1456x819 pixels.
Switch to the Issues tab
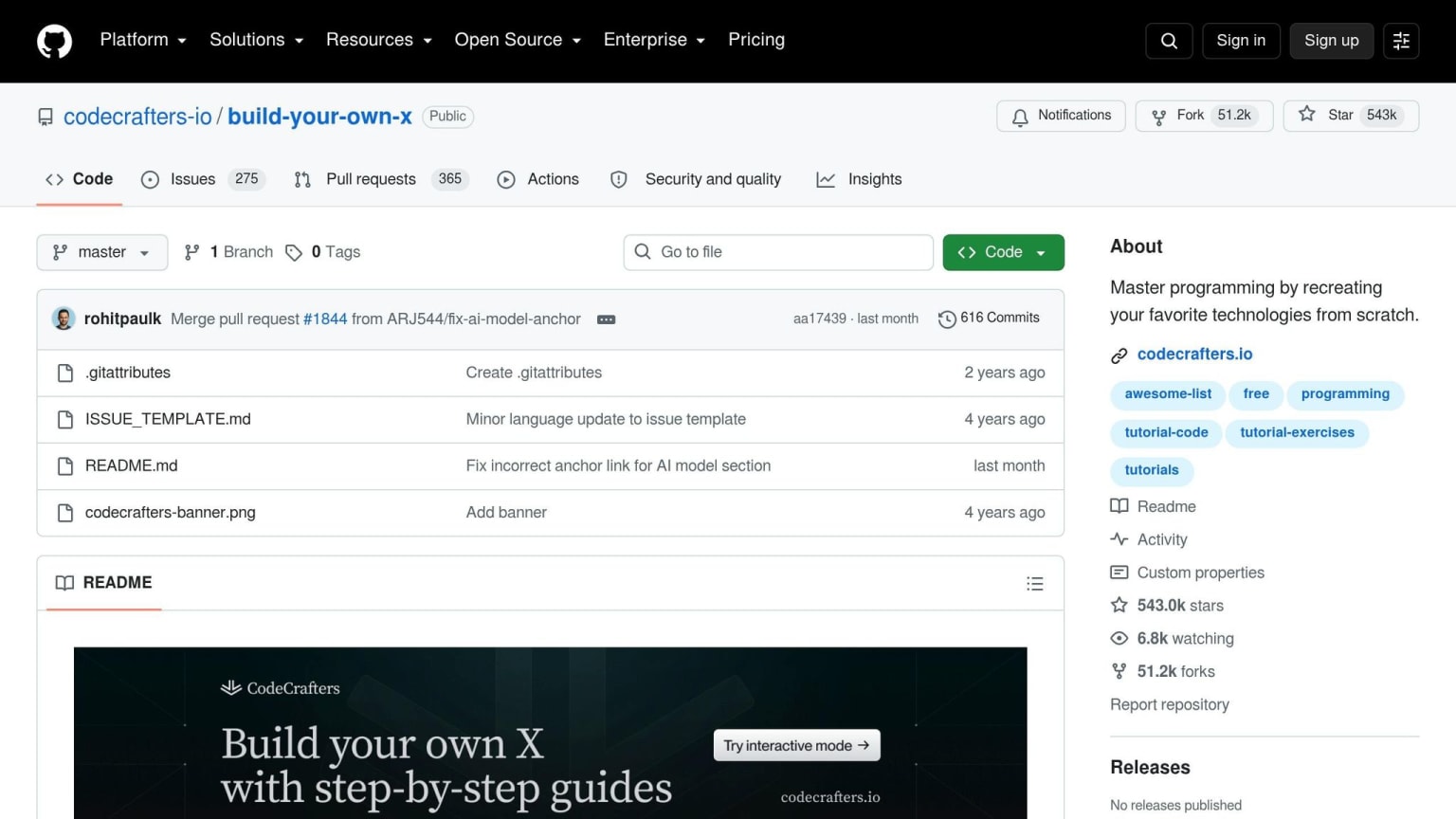[x=203, y=179]
